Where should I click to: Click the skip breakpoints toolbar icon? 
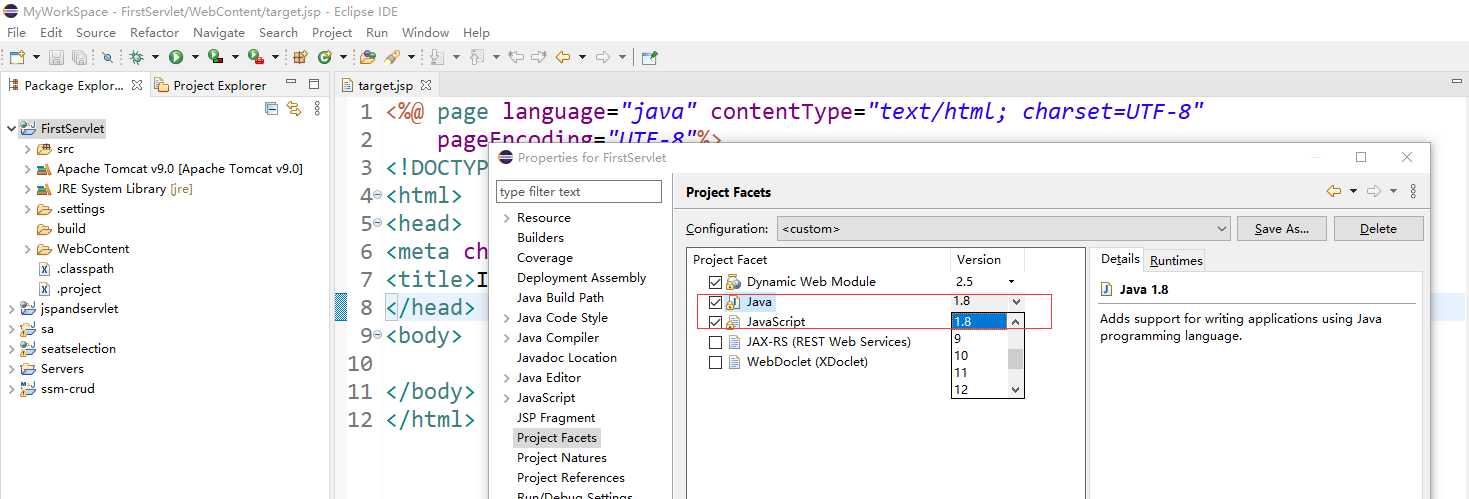107,57
